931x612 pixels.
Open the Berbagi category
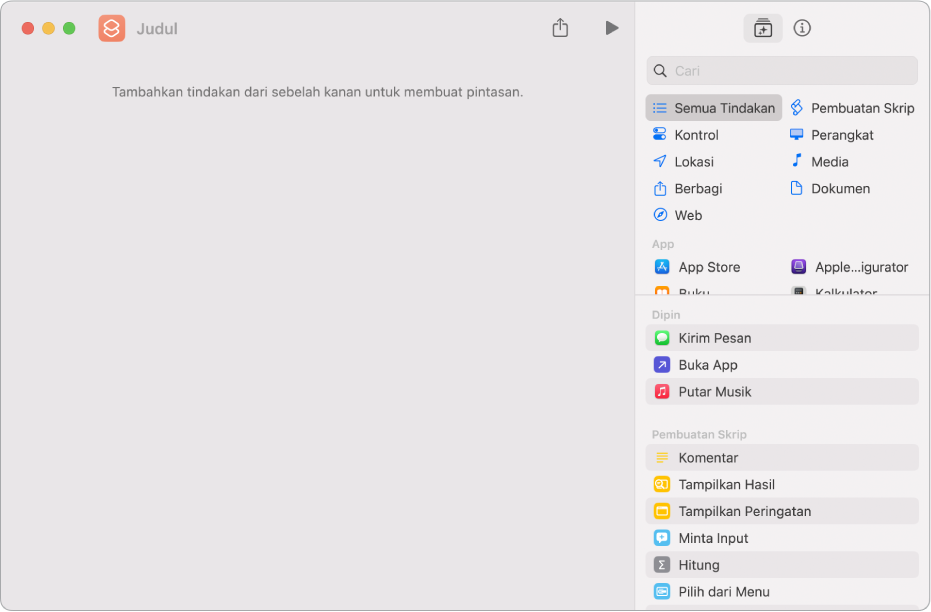click(688, 188)
